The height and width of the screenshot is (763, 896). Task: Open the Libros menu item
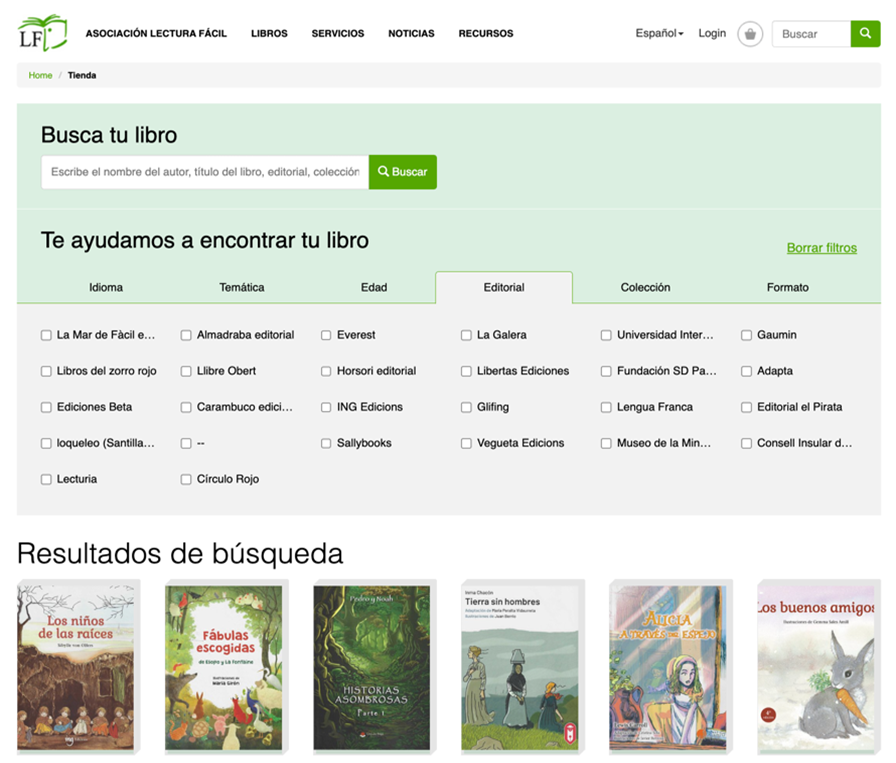[x=269, y=33]
